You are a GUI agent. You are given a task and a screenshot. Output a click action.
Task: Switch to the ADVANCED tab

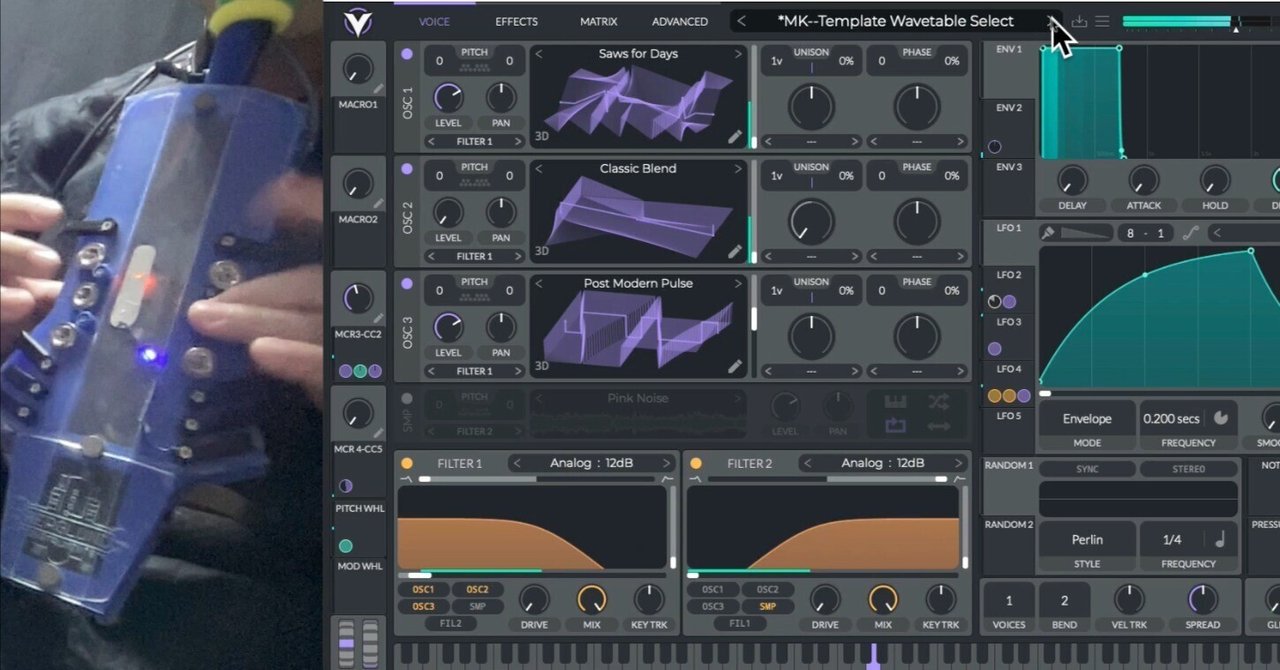(680, 21)
